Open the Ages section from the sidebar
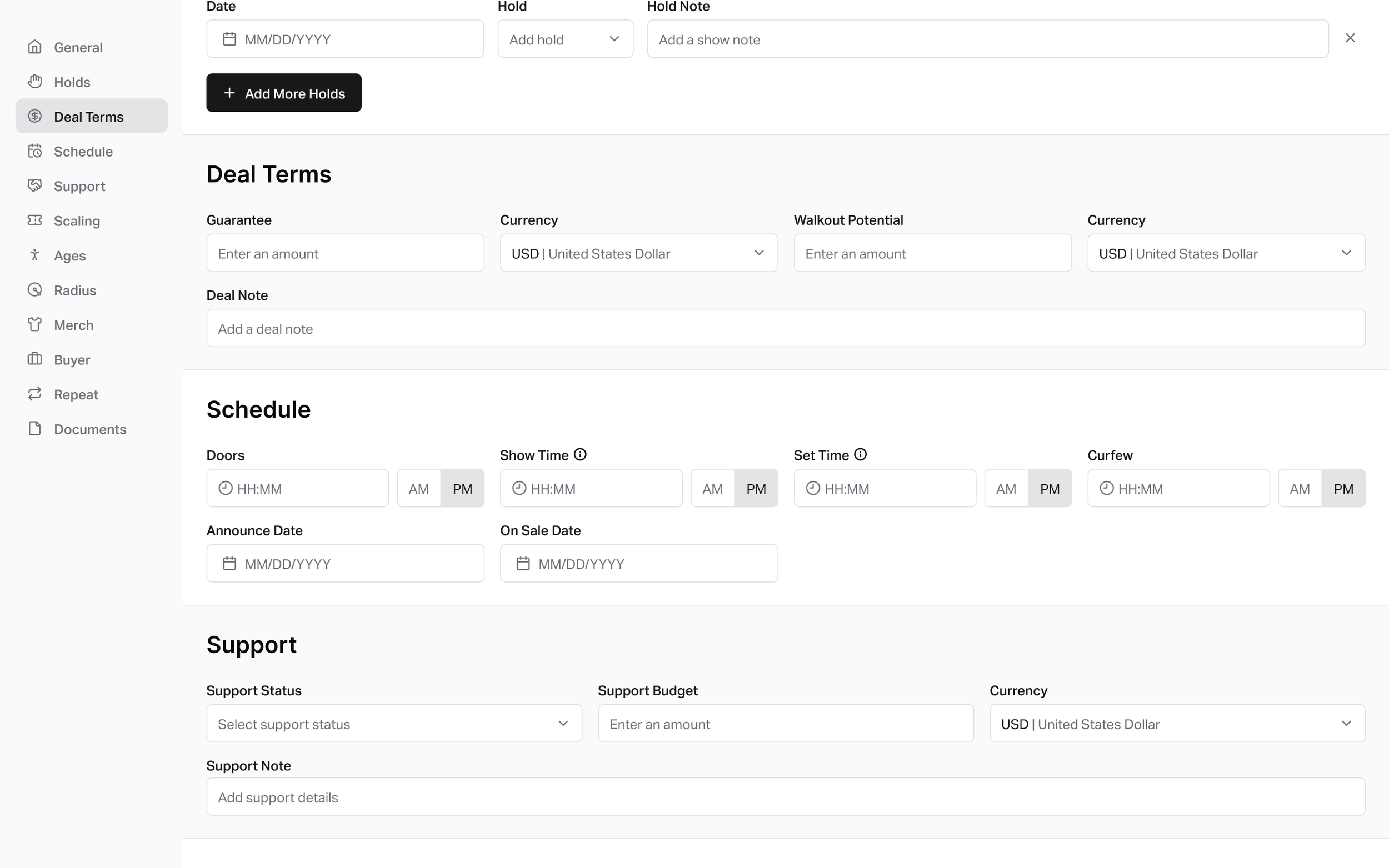 (x=69, y=255)
